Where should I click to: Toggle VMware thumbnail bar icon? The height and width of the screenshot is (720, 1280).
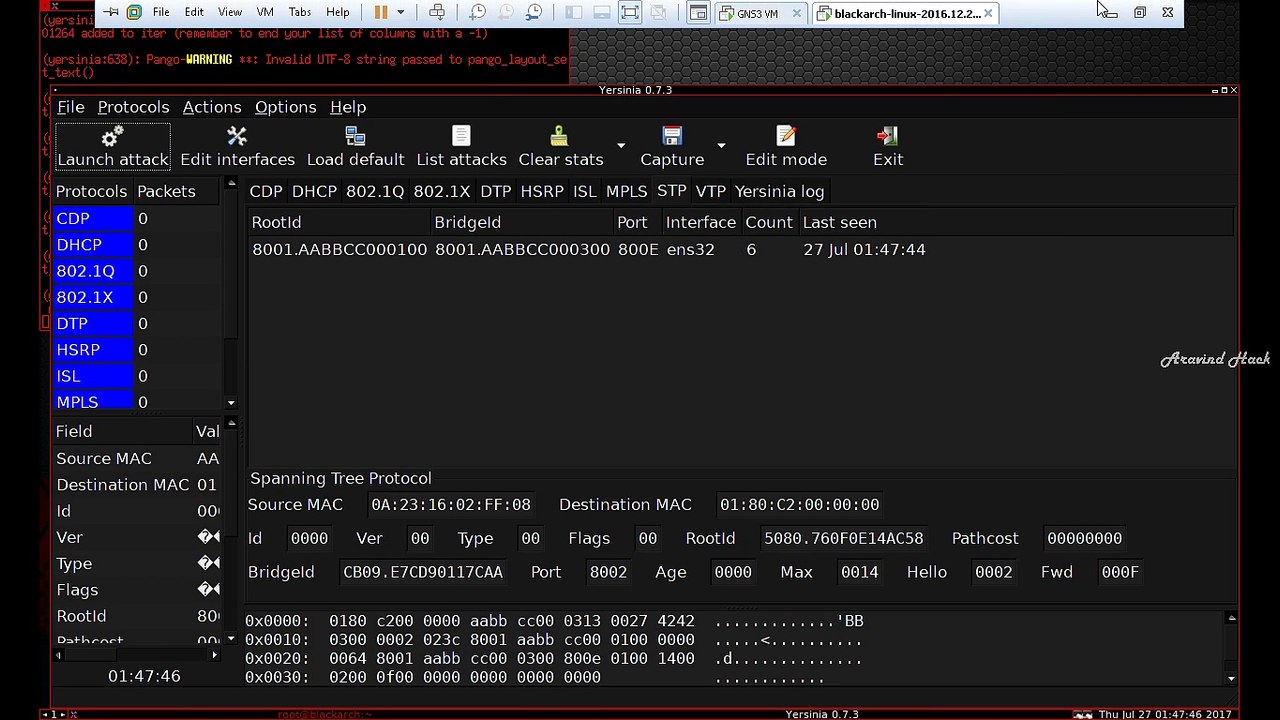pos(601,12)
